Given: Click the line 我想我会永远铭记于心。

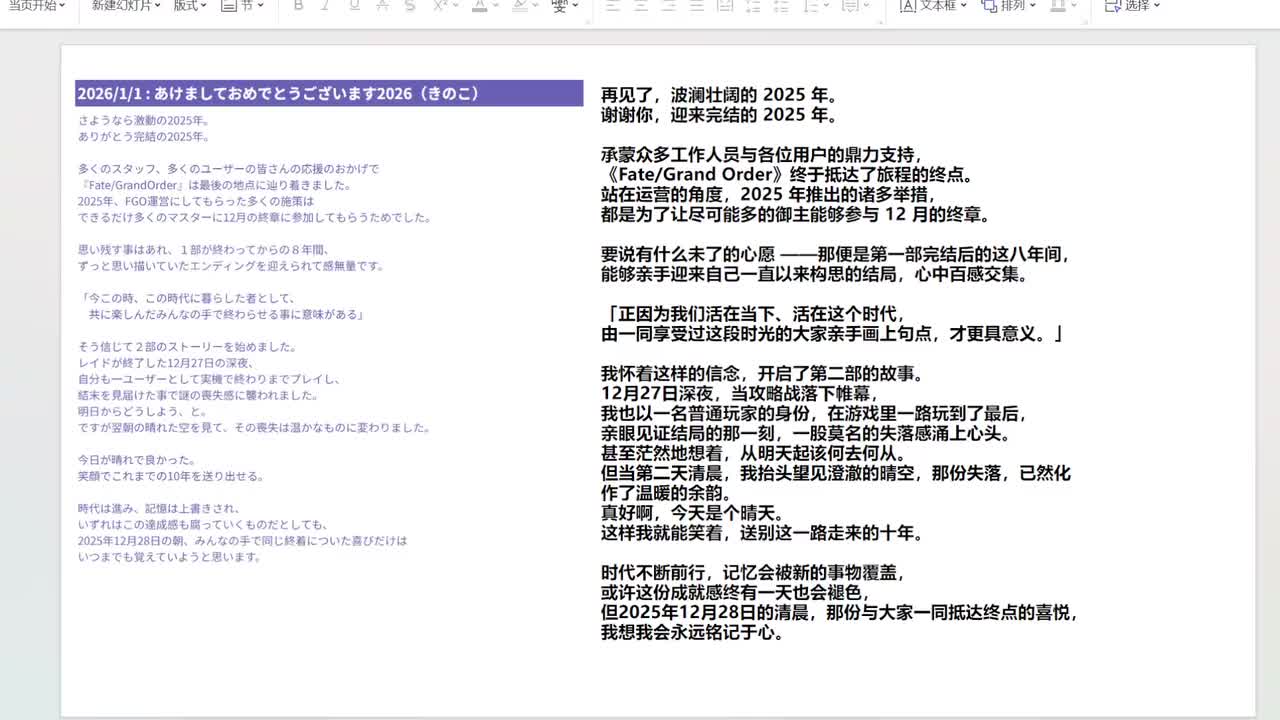Looking at the screenshot, I should [692, 632].
